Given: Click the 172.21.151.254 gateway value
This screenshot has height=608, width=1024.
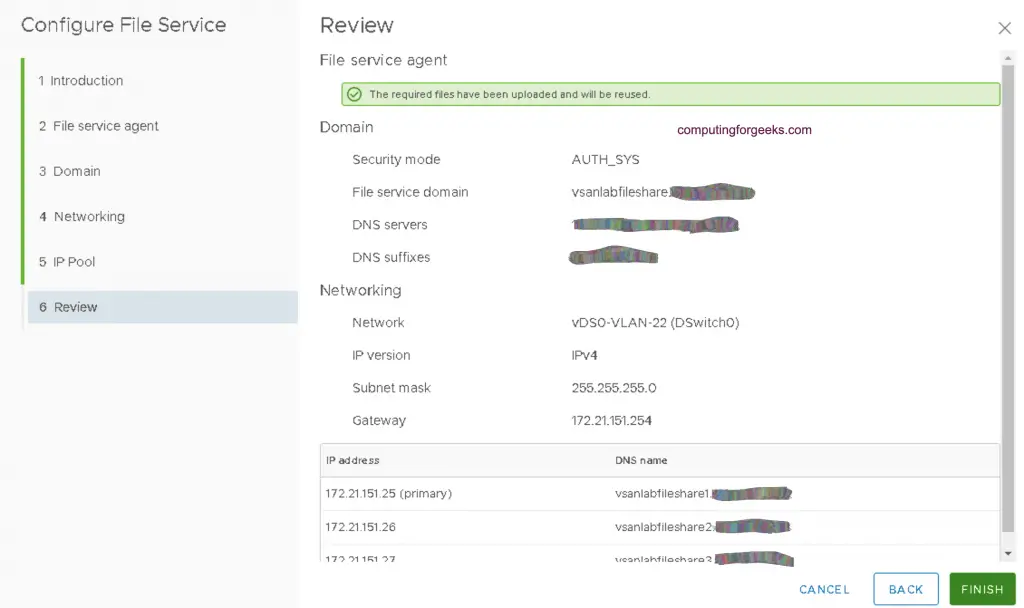Looking at the screenshot, I should pos(611,421).
